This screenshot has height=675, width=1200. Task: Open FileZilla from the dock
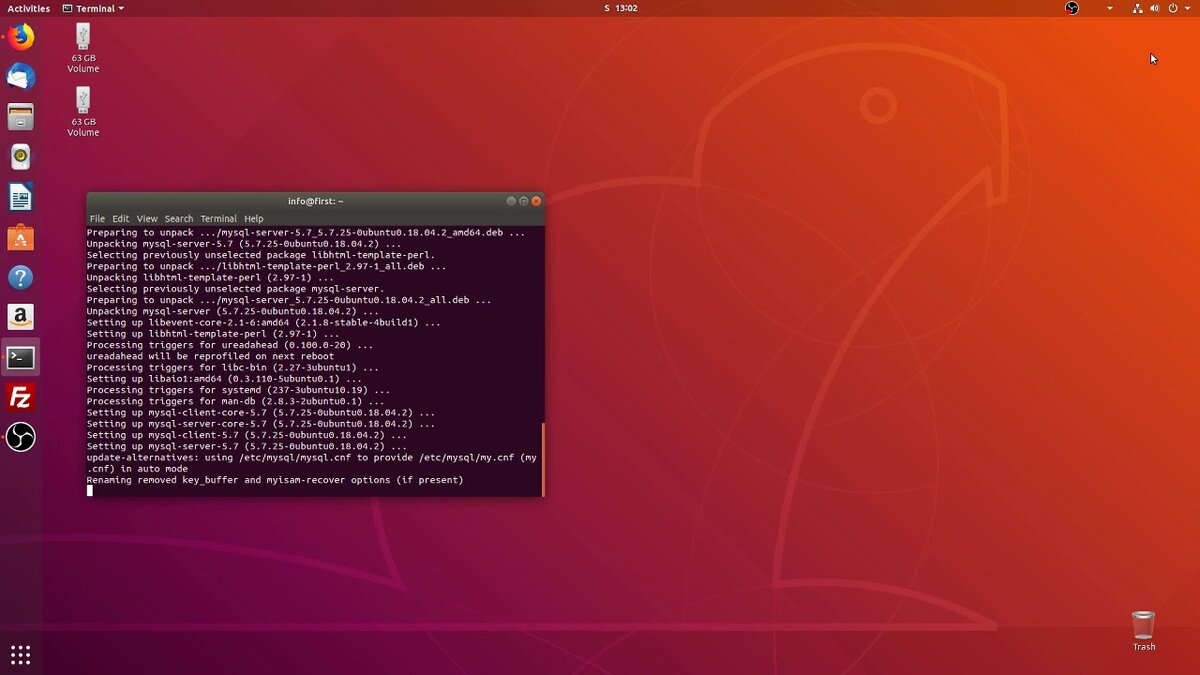[x=21, y=397]
